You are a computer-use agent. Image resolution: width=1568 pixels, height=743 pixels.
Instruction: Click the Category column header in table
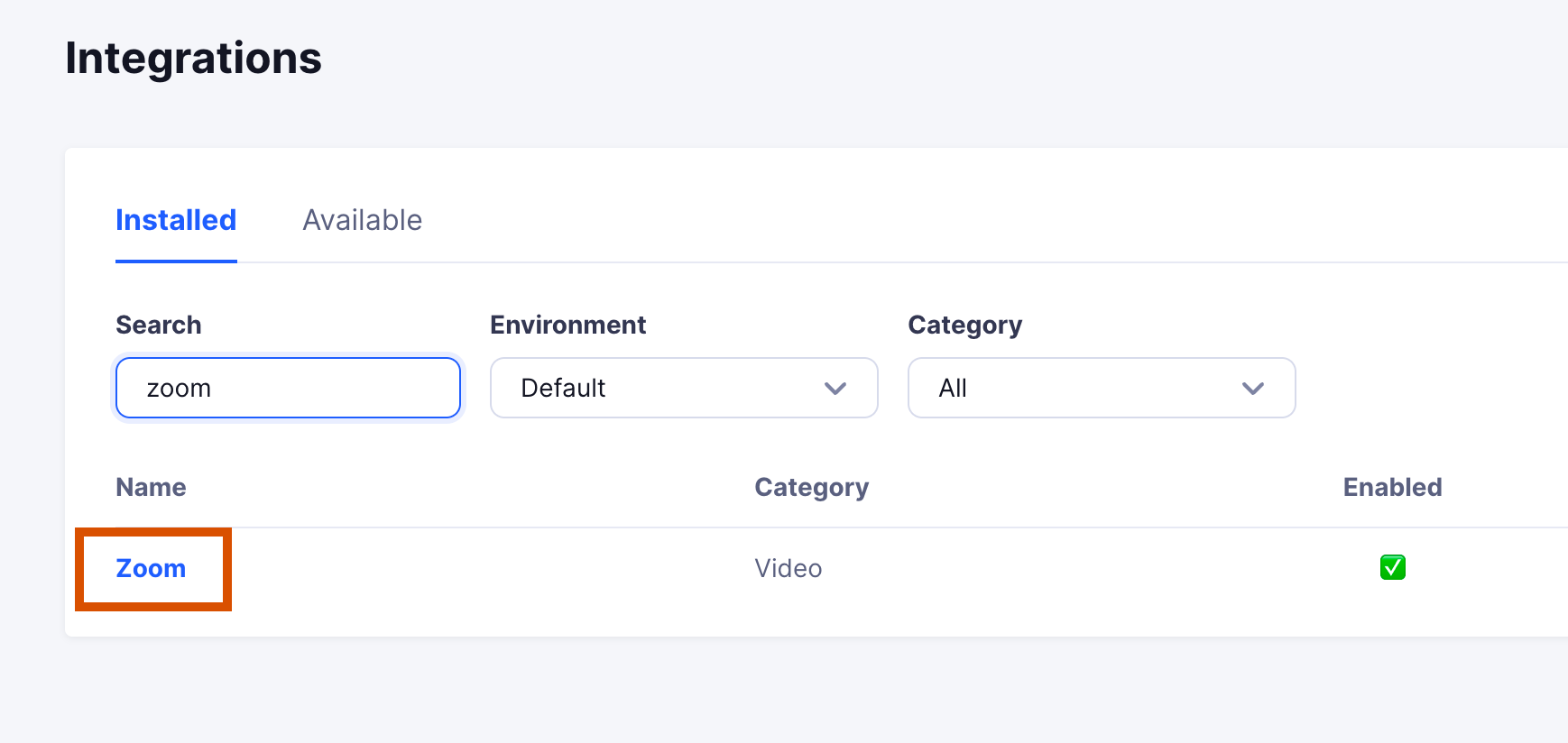(811, 488)
